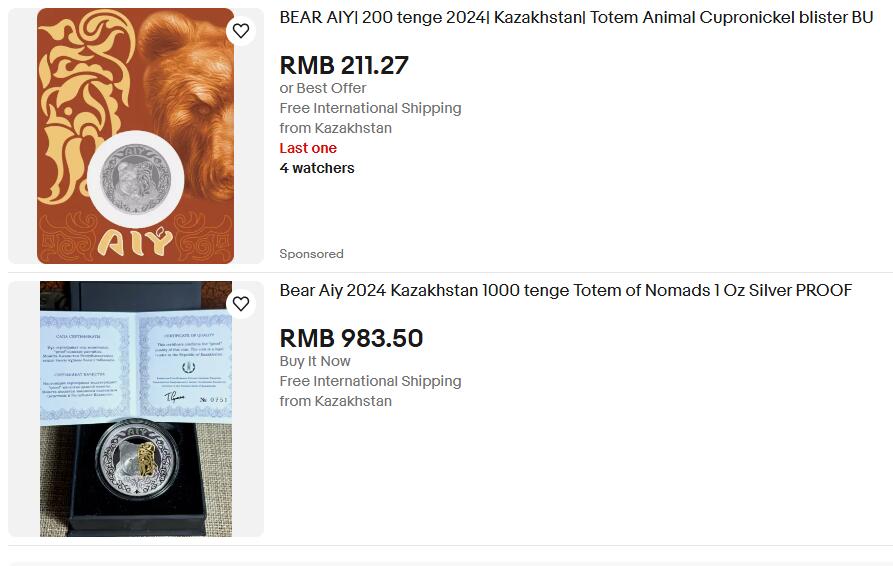Screen dimensions: 893x566
Task: Open the BEAR AIY 200 tenge 2024 listing title
Action: pyautogui.click(x=576, y=18)
